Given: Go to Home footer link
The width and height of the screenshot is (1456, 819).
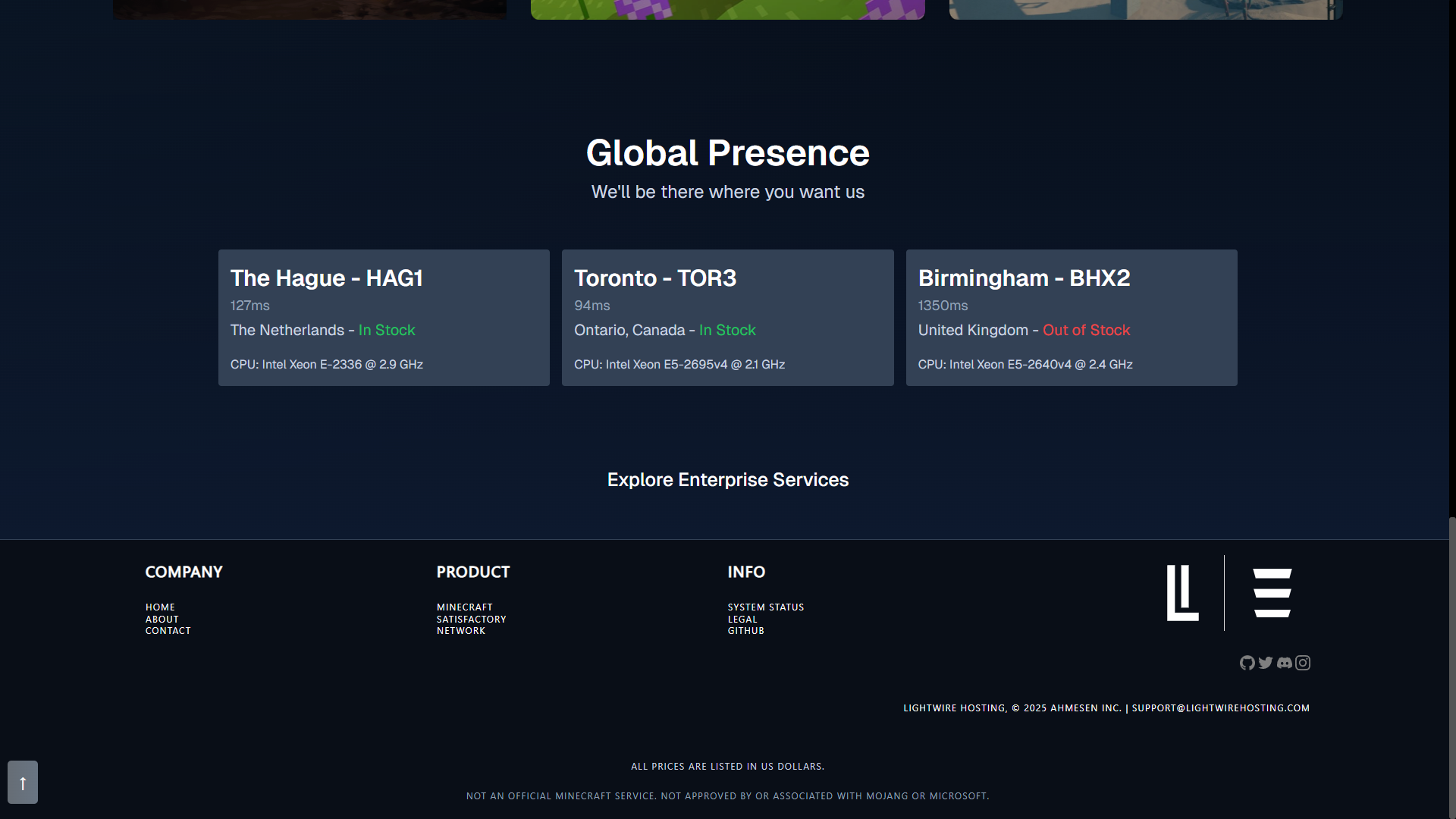Looking at the screenshot, I should [x=160, y=607].
